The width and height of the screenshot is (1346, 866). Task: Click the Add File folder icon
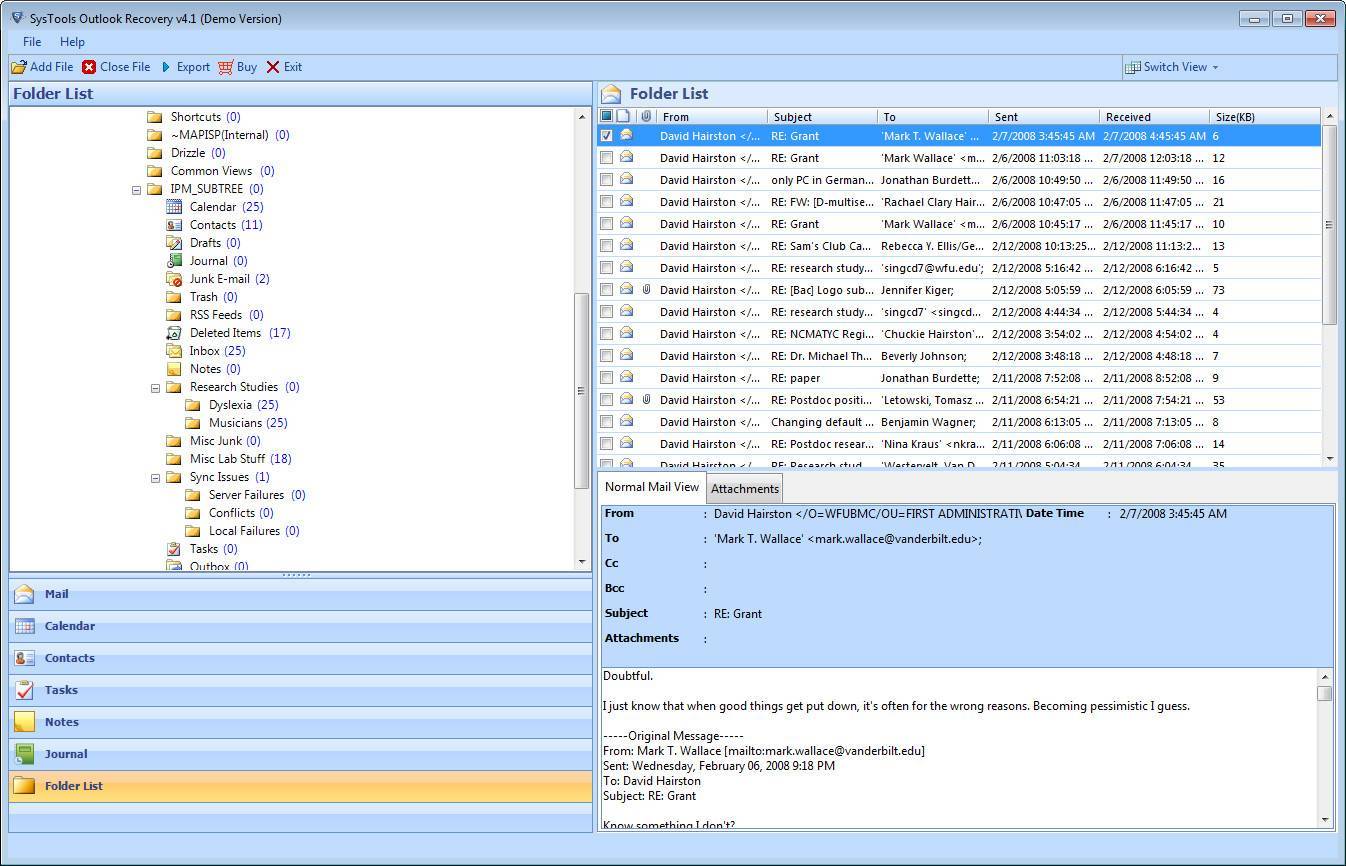(x=19, y=67)
